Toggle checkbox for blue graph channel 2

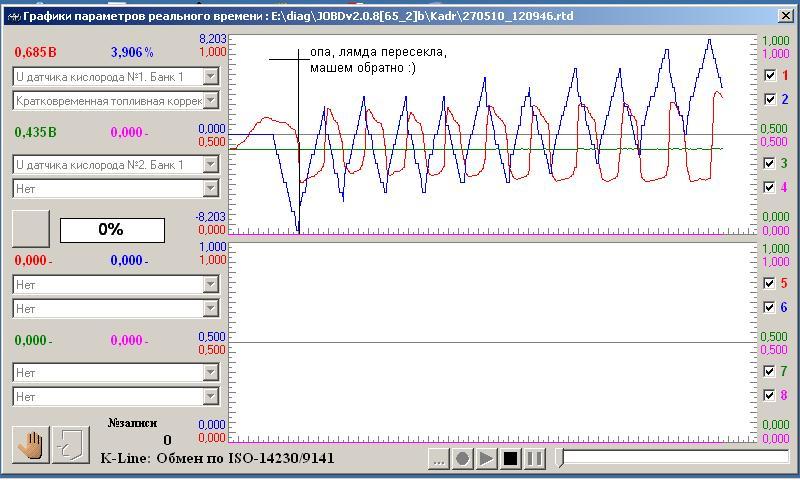769,99
